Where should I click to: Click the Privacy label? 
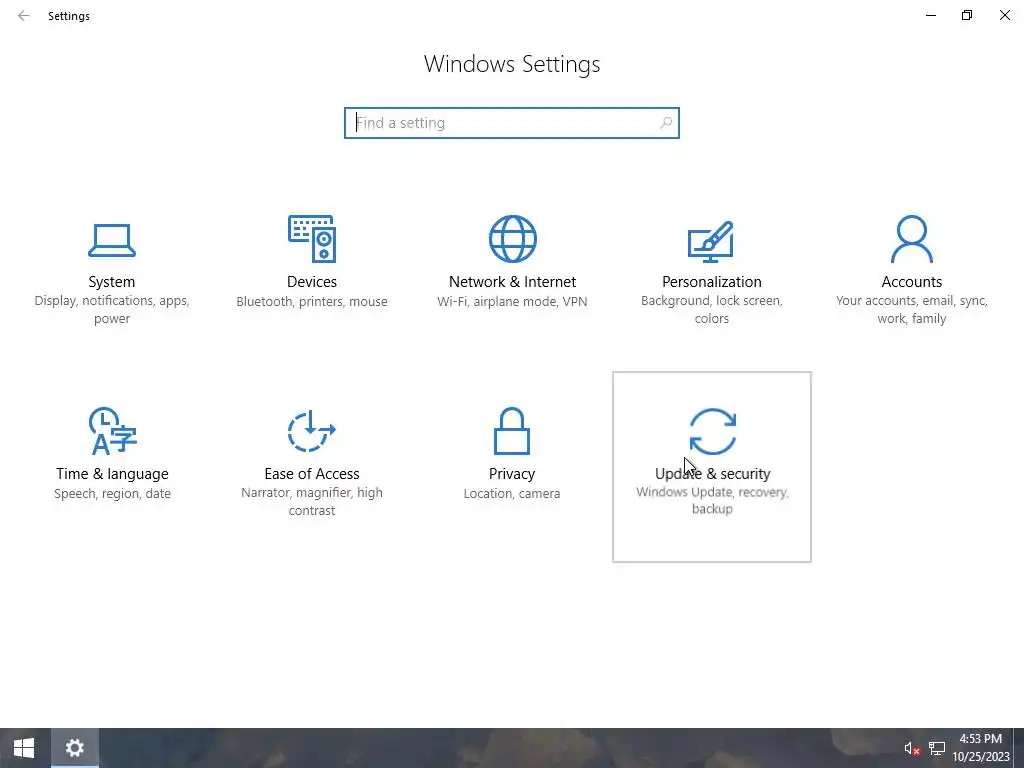click(x=512, y=473)
